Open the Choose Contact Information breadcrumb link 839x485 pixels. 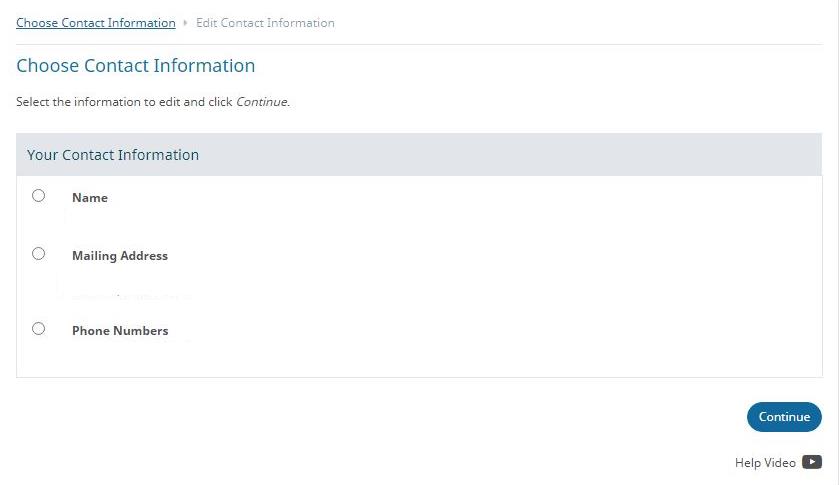coord(96,23)
